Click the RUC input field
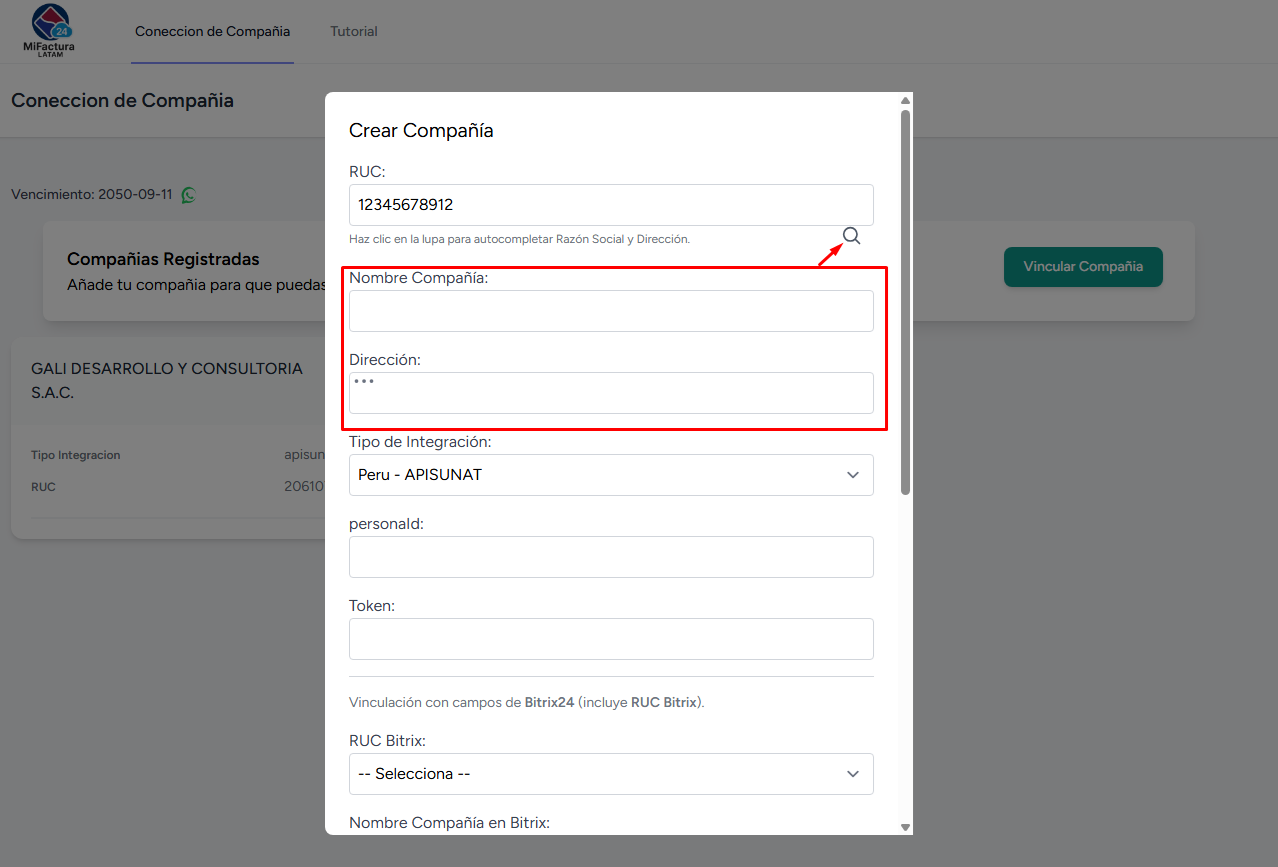This screenshot has height=867, width=1278. 610,205
